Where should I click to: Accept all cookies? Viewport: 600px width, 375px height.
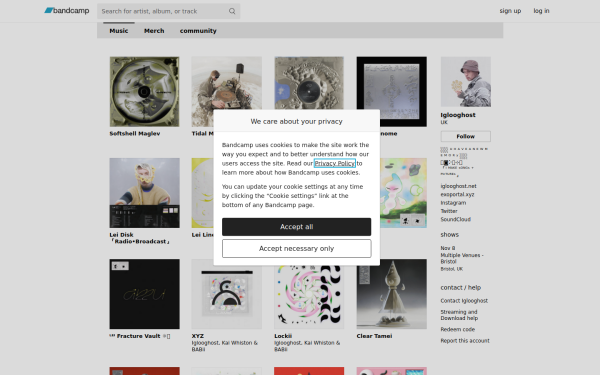297,227
